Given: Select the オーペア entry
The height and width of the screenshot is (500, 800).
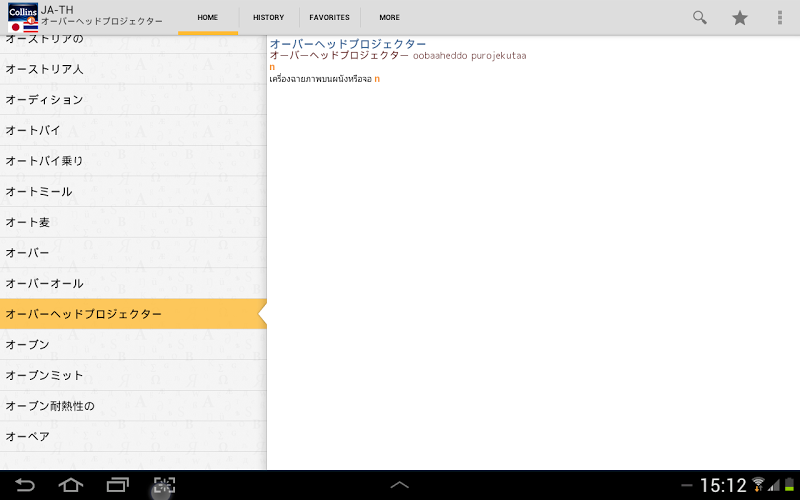Looking at the screenshot, I should tap(133, 437).
